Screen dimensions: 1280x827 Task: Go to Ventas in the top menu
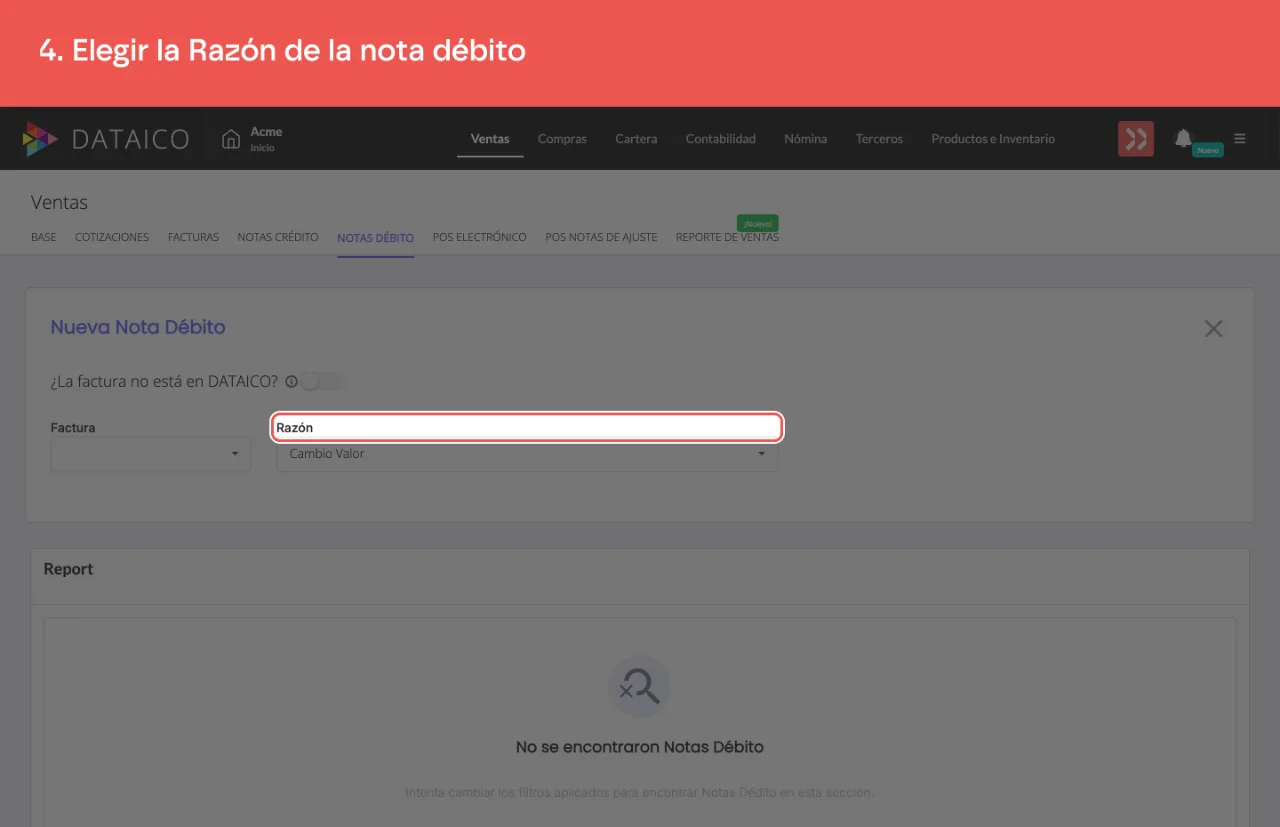pyautogui.click(x=490, y=139)
